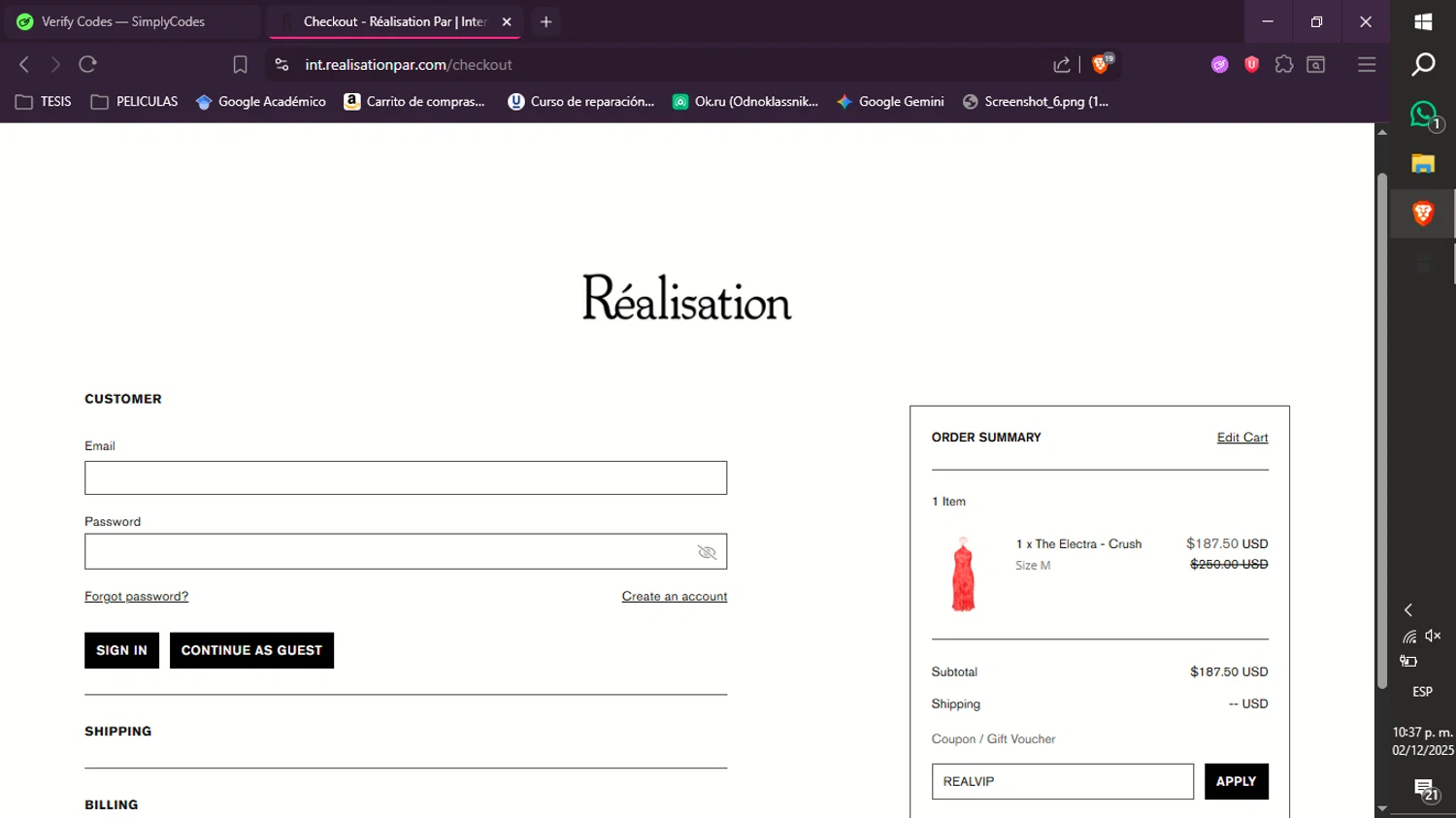
Task: Click the page vertical scrollbar
Action: (1382, 431)
